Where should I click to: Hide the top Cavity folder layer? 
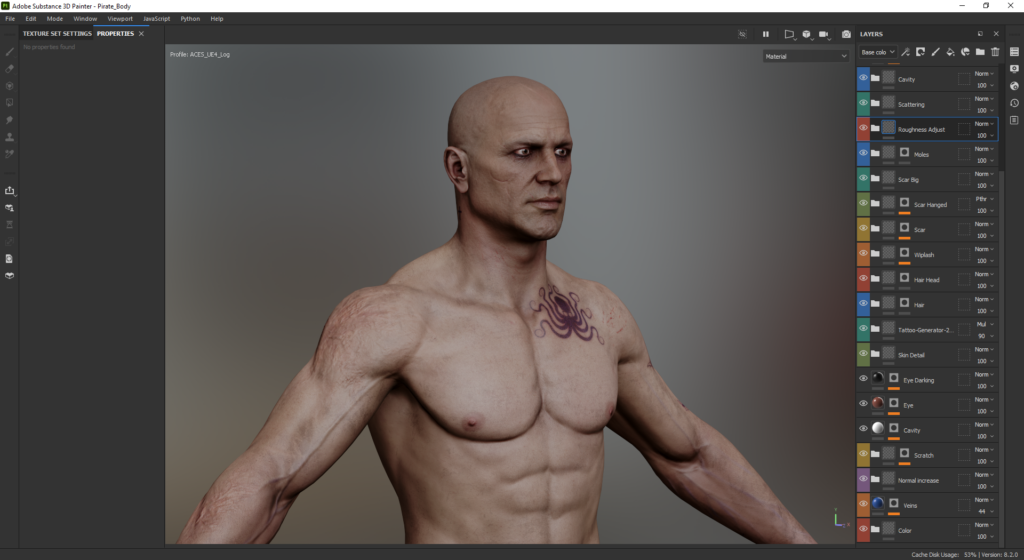pos(863,78)
